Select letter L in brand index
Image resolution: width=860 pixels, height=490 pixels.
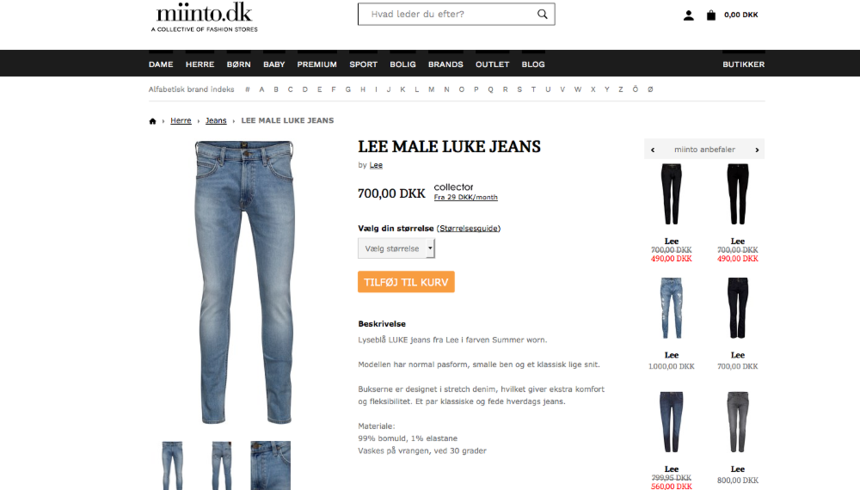417,89
